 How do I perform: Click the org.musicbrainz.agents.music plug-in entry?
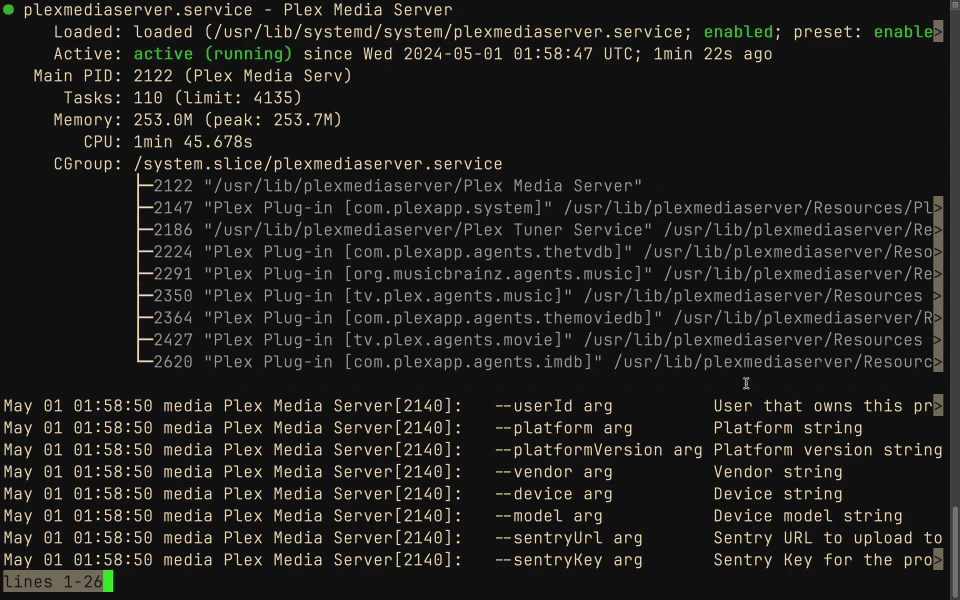pos(428,274)
